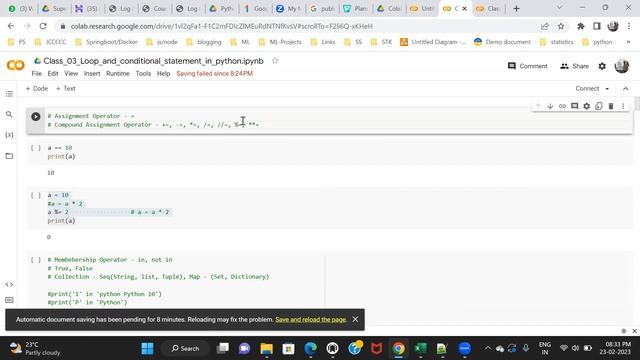The image size is (640, 360).
Task: Expand the Connect runtime dropdown arrow
Action: 607,89
